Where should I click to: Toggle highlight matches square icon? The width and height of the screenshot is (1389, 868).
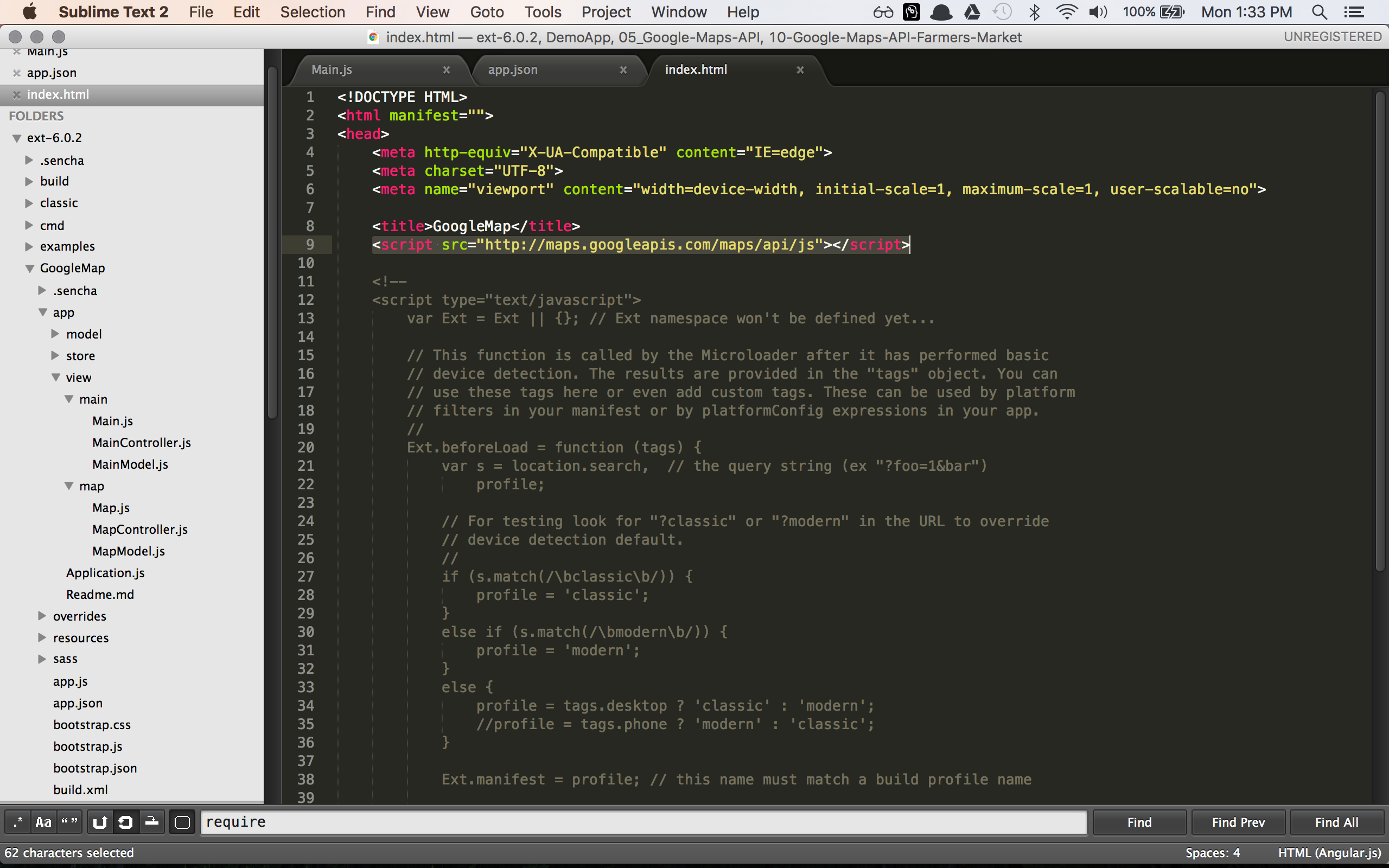coord(182,822)
